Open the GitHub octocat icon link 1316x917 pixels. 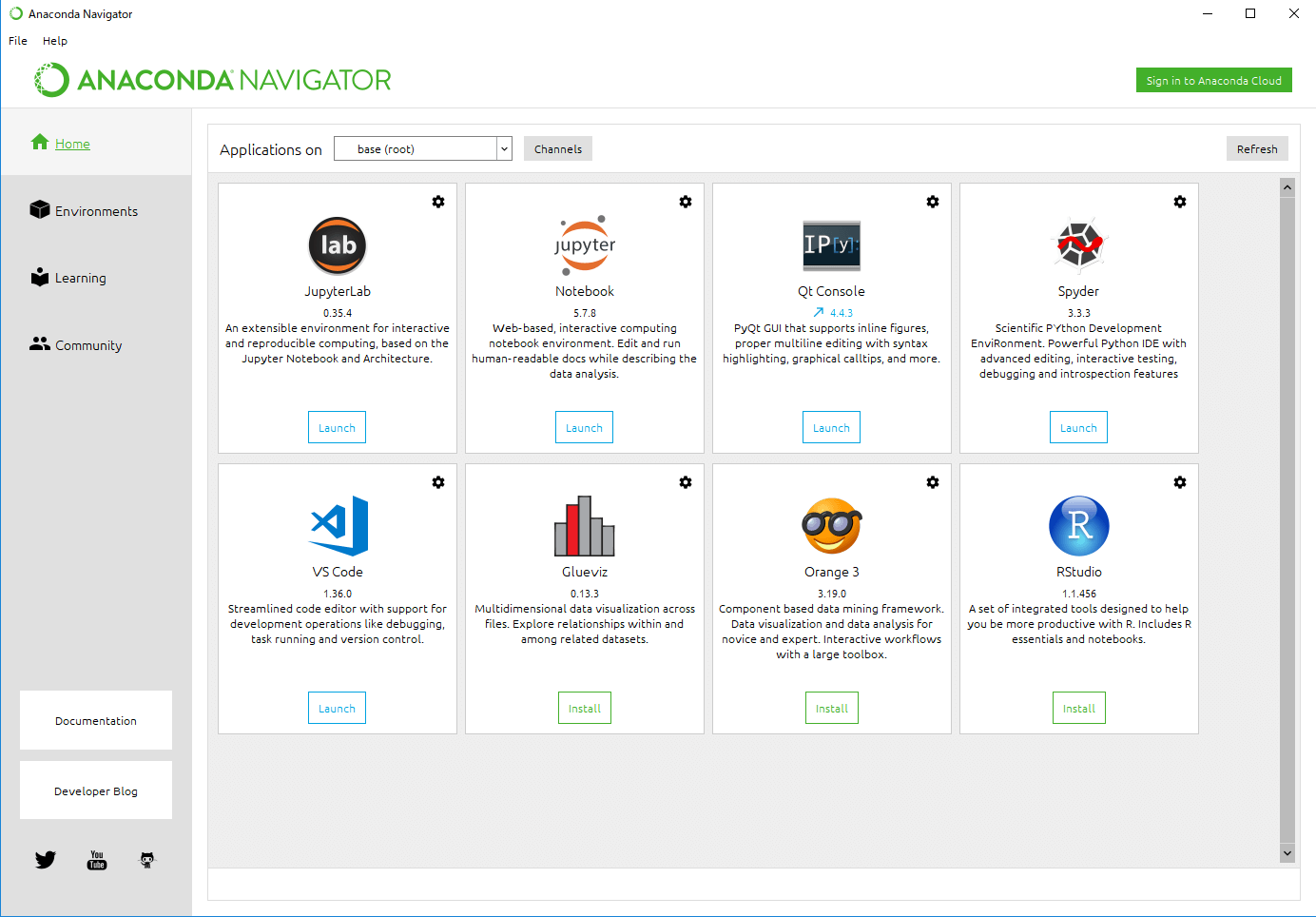click(x=147, y=860)
